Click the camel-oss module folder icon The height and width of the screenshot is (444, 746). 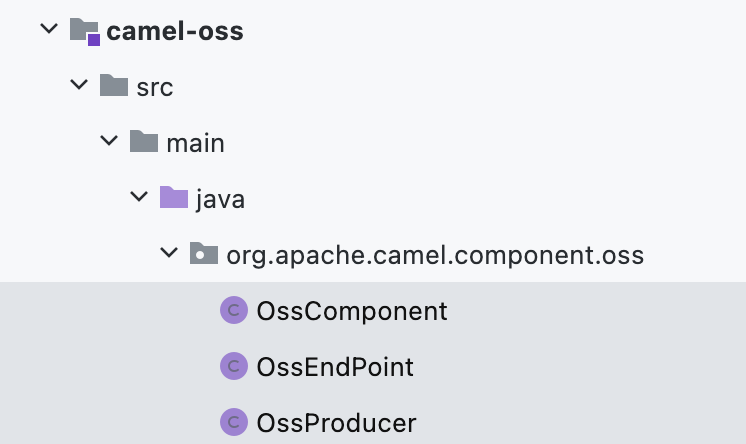coord(85,31)
